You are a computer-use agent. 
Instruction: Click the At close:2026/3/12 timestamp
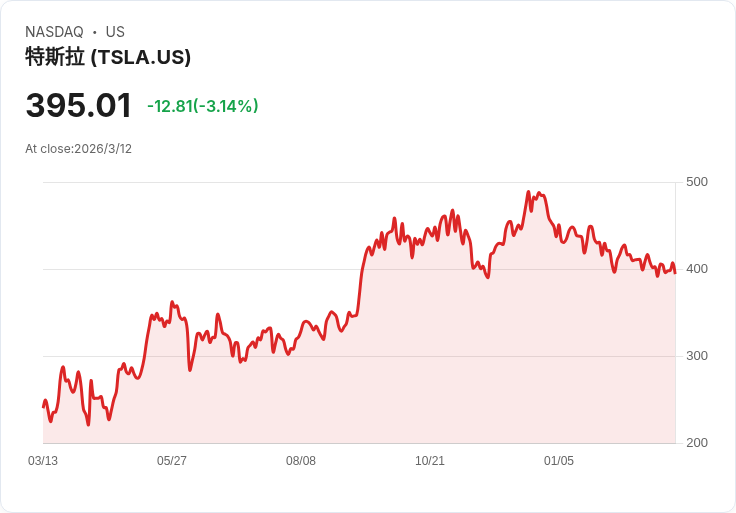[78, 149]
